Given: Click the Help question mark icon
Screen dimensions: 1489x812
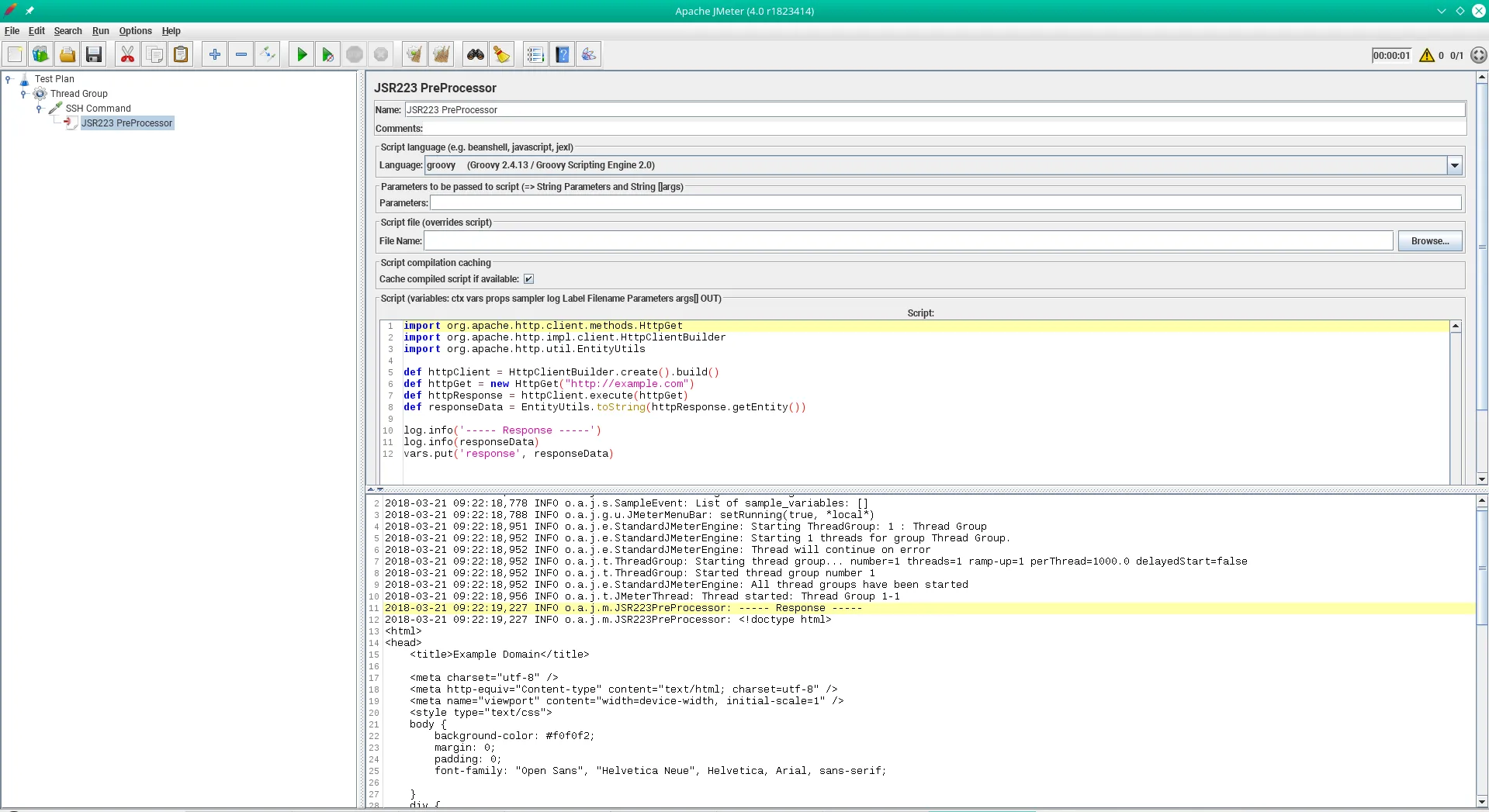Looking at the screenshot, I should tap(563, 54).
